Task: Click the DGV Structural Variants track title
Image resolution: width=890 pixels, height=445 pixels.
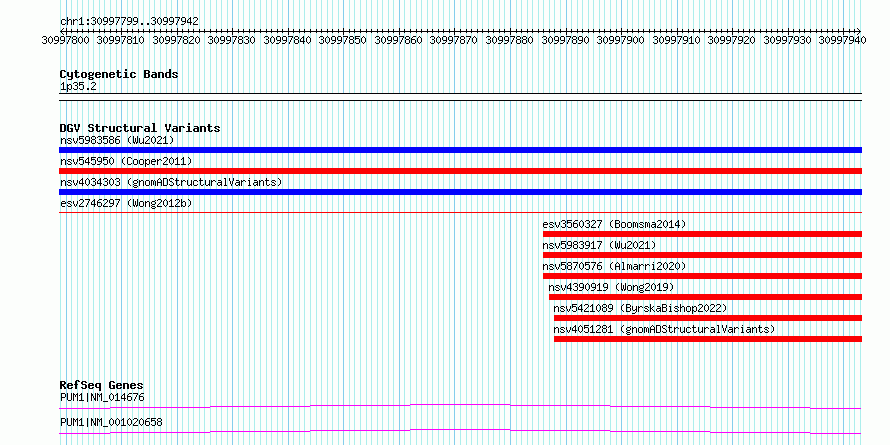Action: [140, 128]
